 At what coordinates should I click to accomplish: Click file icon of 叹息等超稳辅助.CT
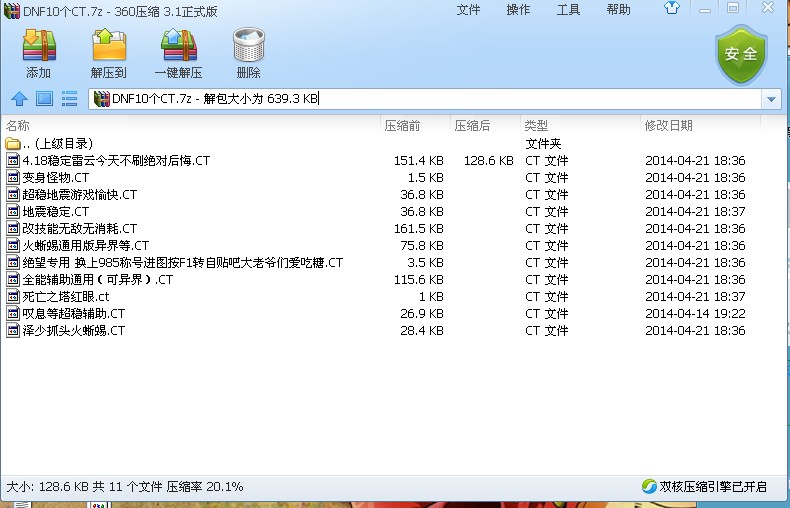pos(13,313)
